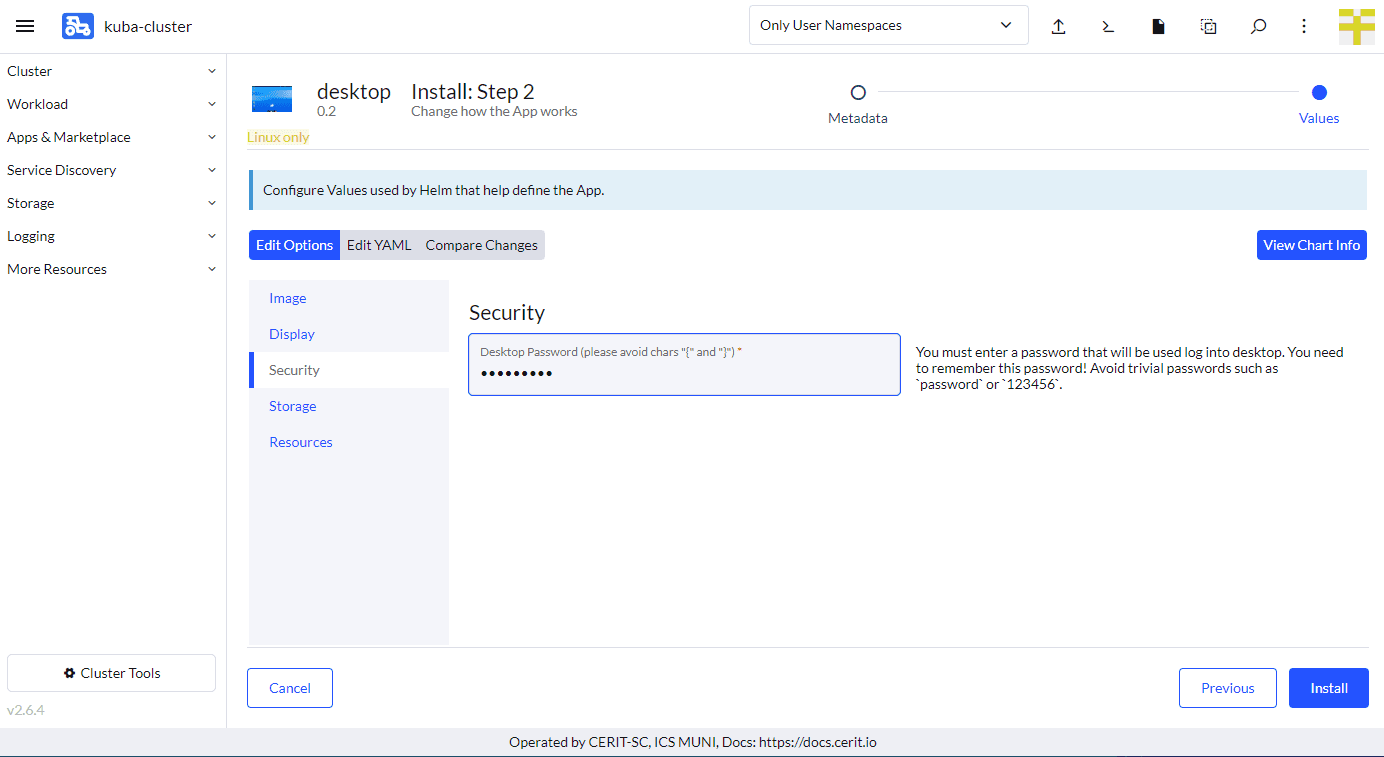The height and width of the screenshot is (757, 1384).
Task: Go to the Metadata step circle
Action: click(858, 93)
